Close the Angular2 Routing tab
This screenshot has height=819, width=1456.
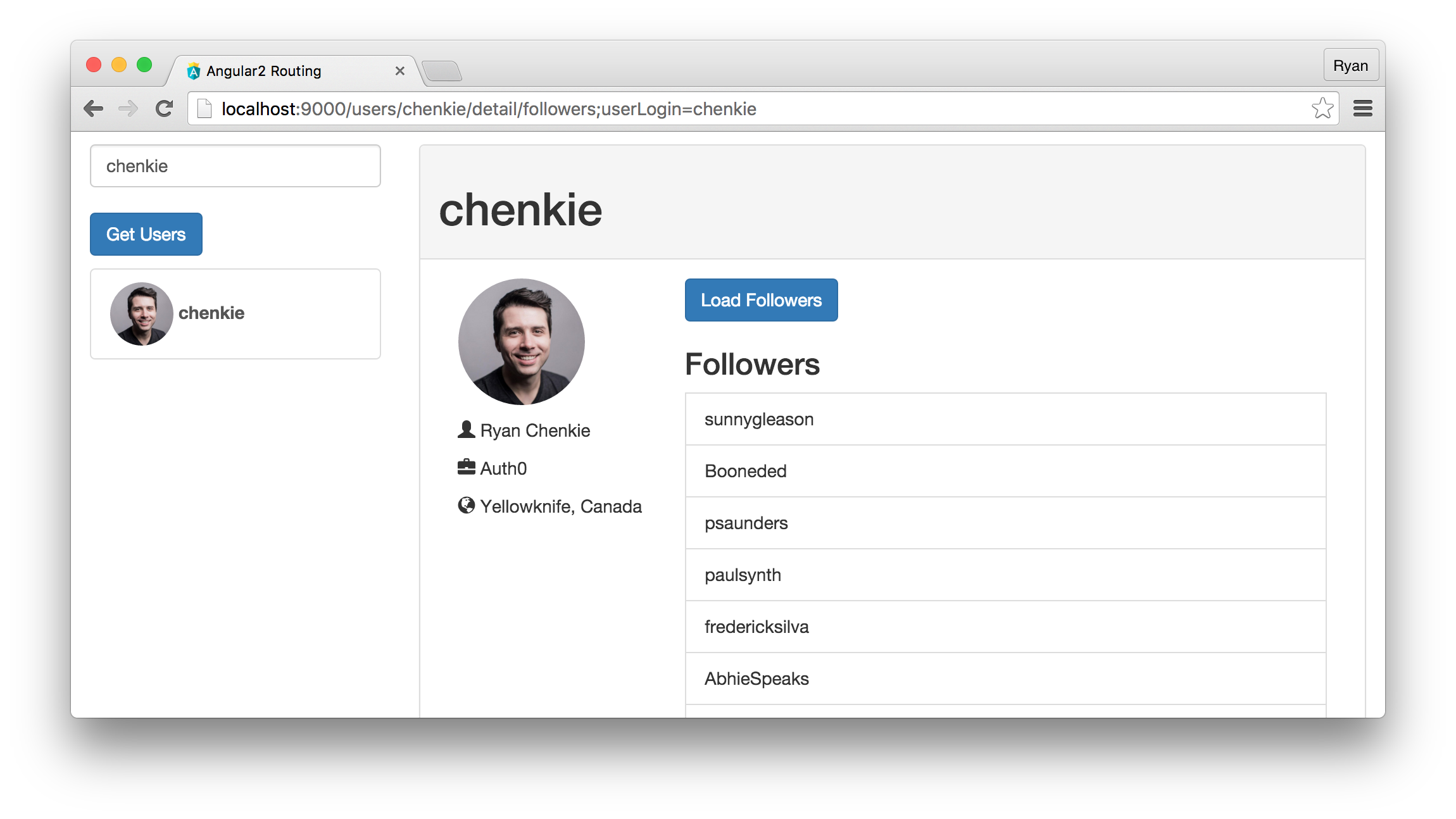point(400,71)
